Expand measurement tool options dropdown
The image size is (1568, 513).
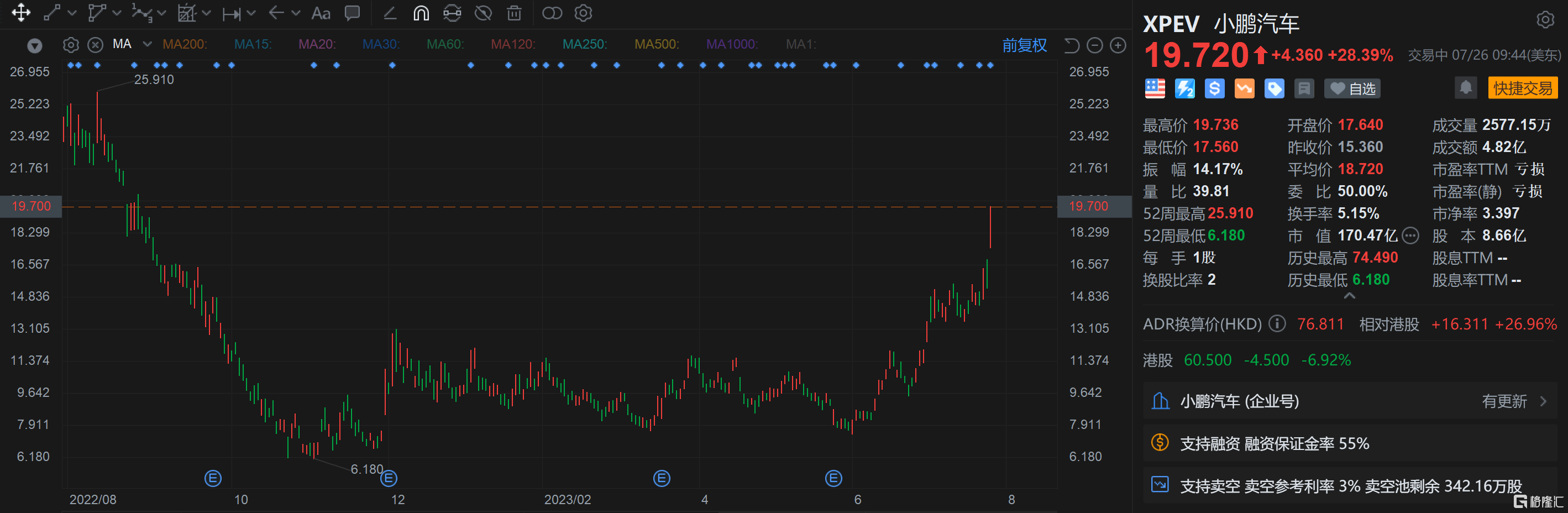coord(251,13)
